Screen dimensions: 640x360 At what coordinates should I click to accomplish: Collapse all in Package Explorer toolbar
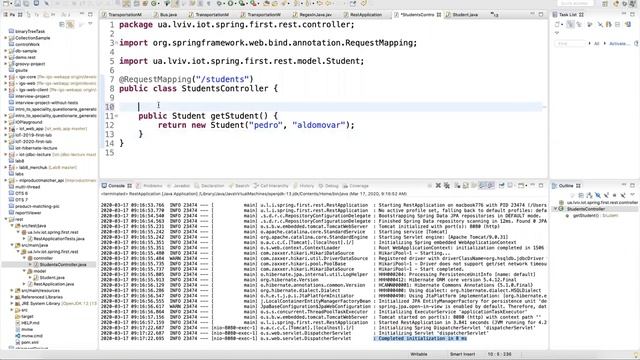(61, 24)
